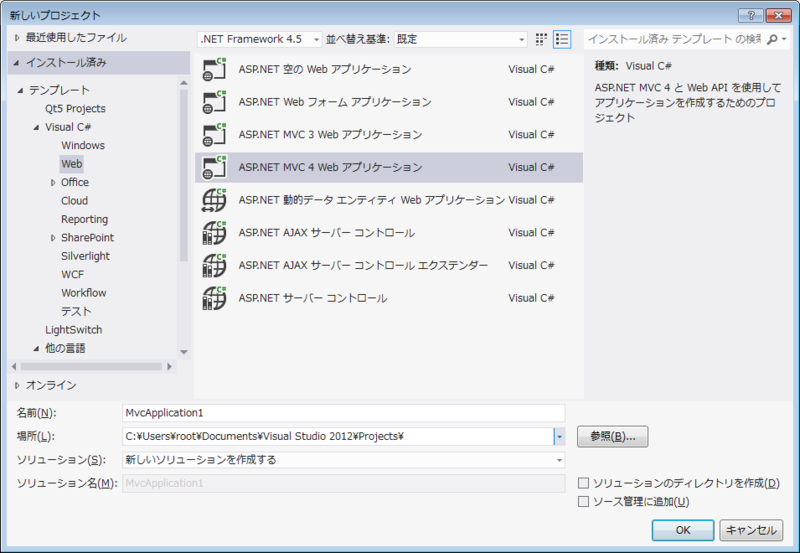
Task: Click the キャンセル button
Action: pyautogui.click(x=751, y=530)
